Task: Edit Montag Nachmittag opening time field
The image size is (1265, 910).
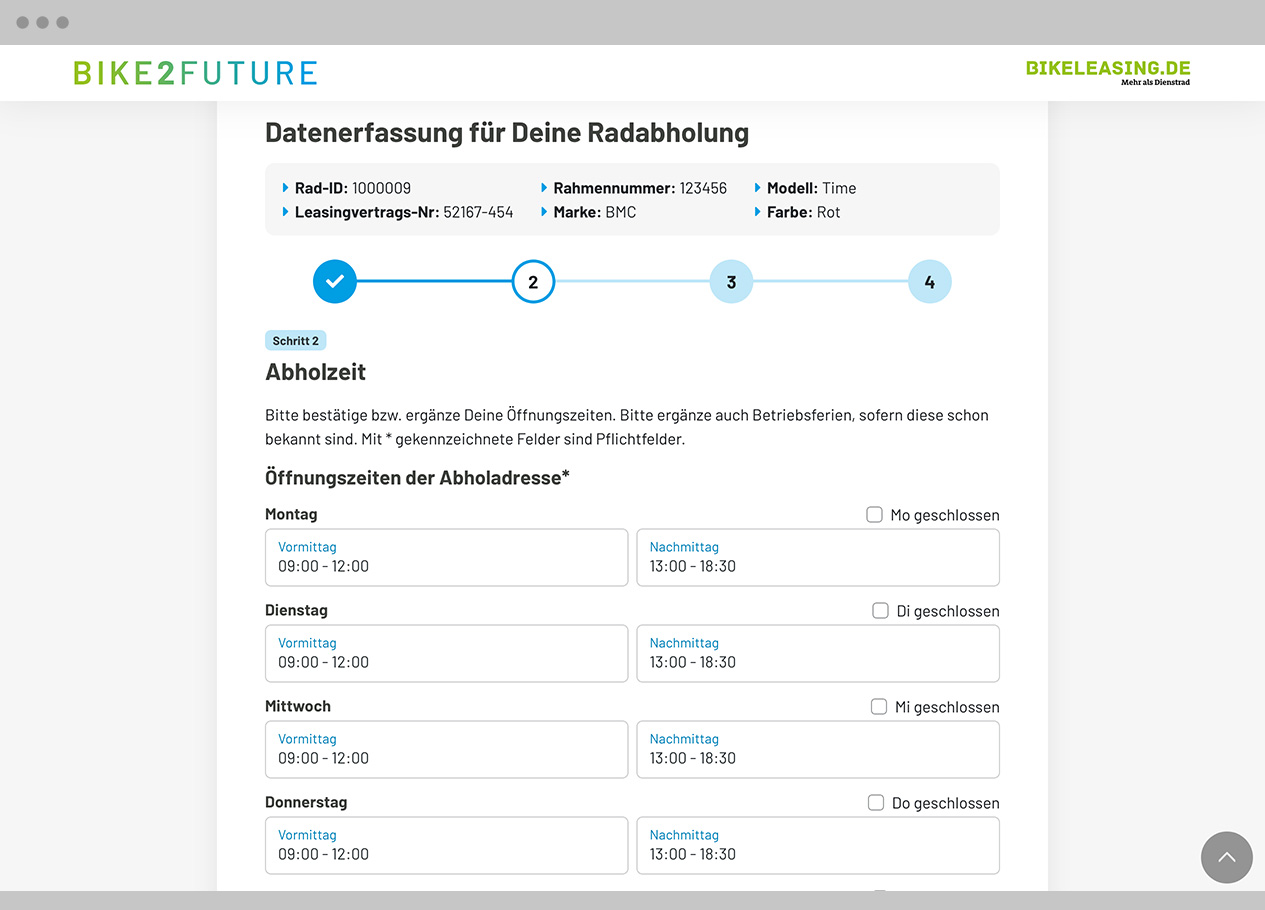Action: tap(817, 557)
